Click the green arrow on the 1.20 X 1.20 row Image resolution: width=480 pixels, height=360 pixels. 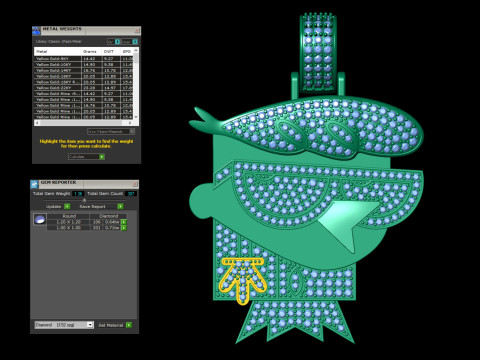[x=124, y=222]
